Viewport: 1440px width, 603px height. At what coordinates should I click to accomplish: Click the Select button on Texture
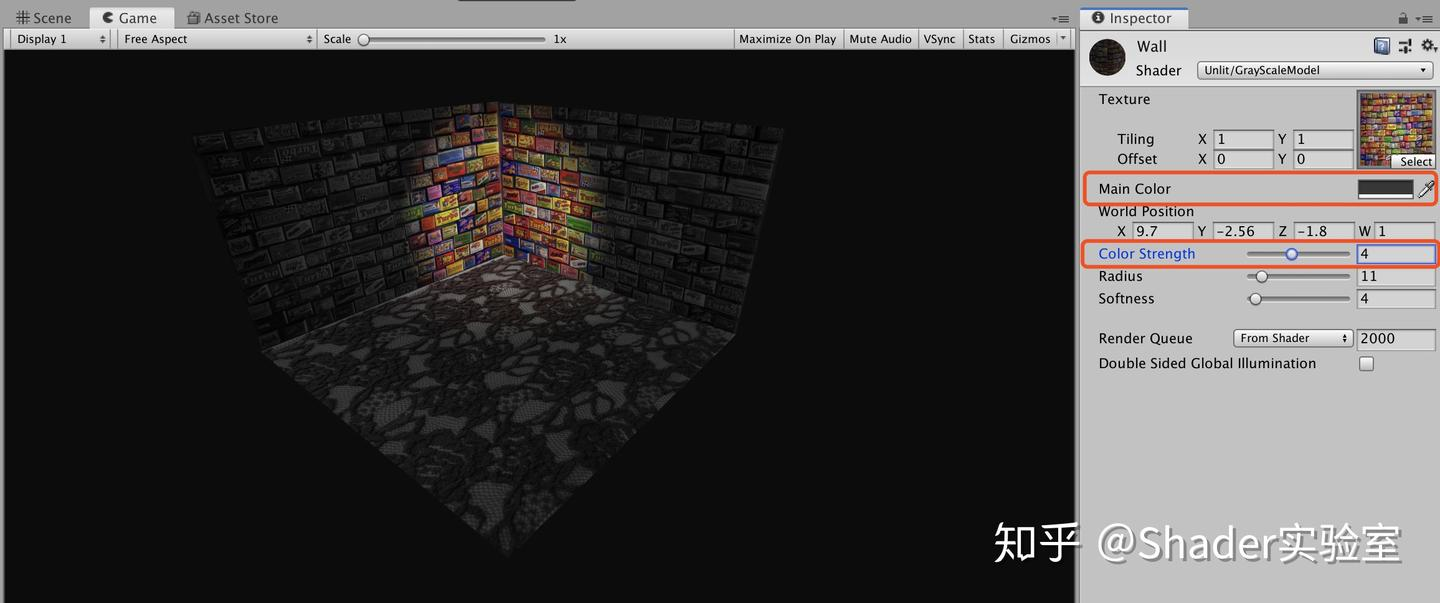[1415, 161]
